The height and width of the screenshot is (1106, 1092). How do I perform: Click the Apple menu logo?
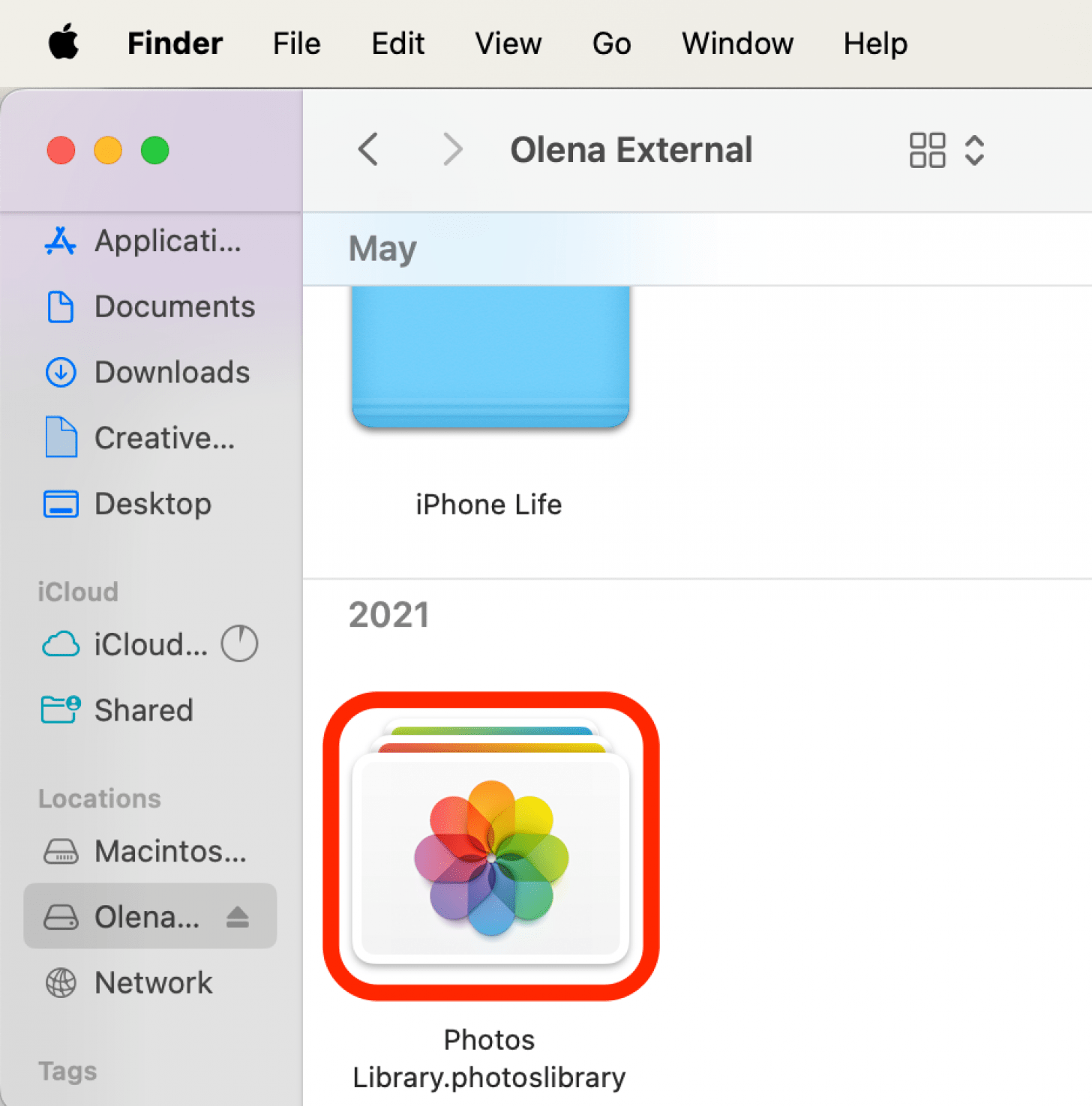point(64,42)
